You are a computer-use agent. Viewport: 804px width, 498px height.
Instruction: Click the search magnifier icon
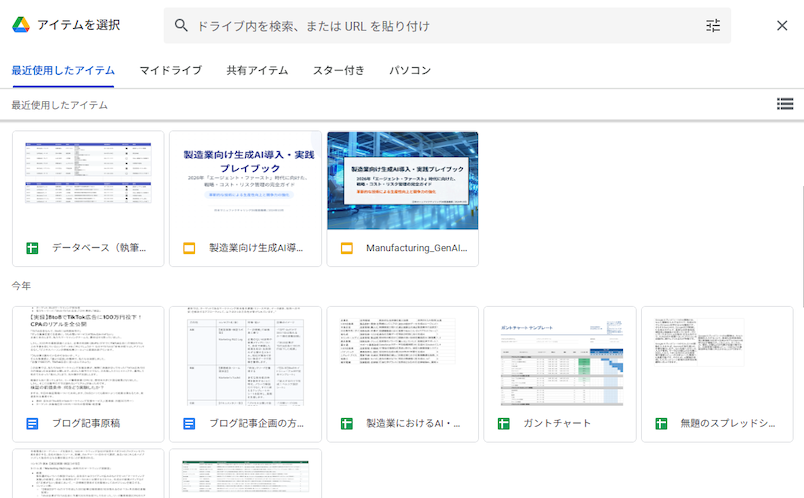click(x=181, y=25)
